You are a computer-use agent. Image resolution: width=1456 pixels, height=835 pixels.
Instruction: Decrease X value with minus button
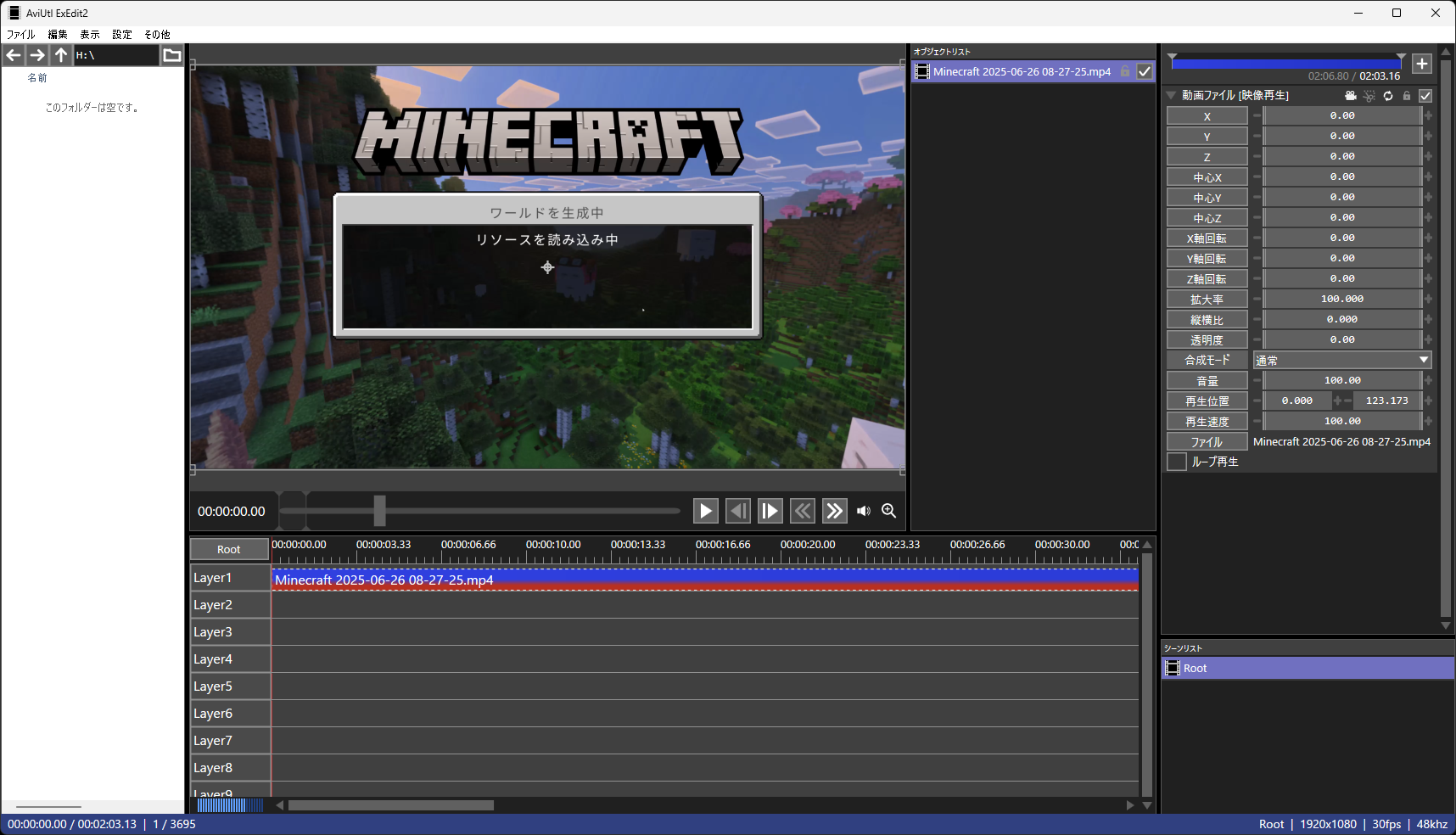[x=1257, y=115]
